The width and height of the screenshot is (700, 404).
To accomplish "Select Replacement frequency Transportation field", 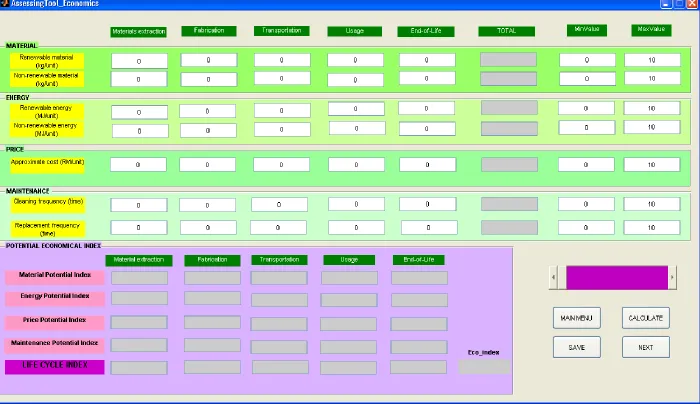I will click(x=278, y=227).
